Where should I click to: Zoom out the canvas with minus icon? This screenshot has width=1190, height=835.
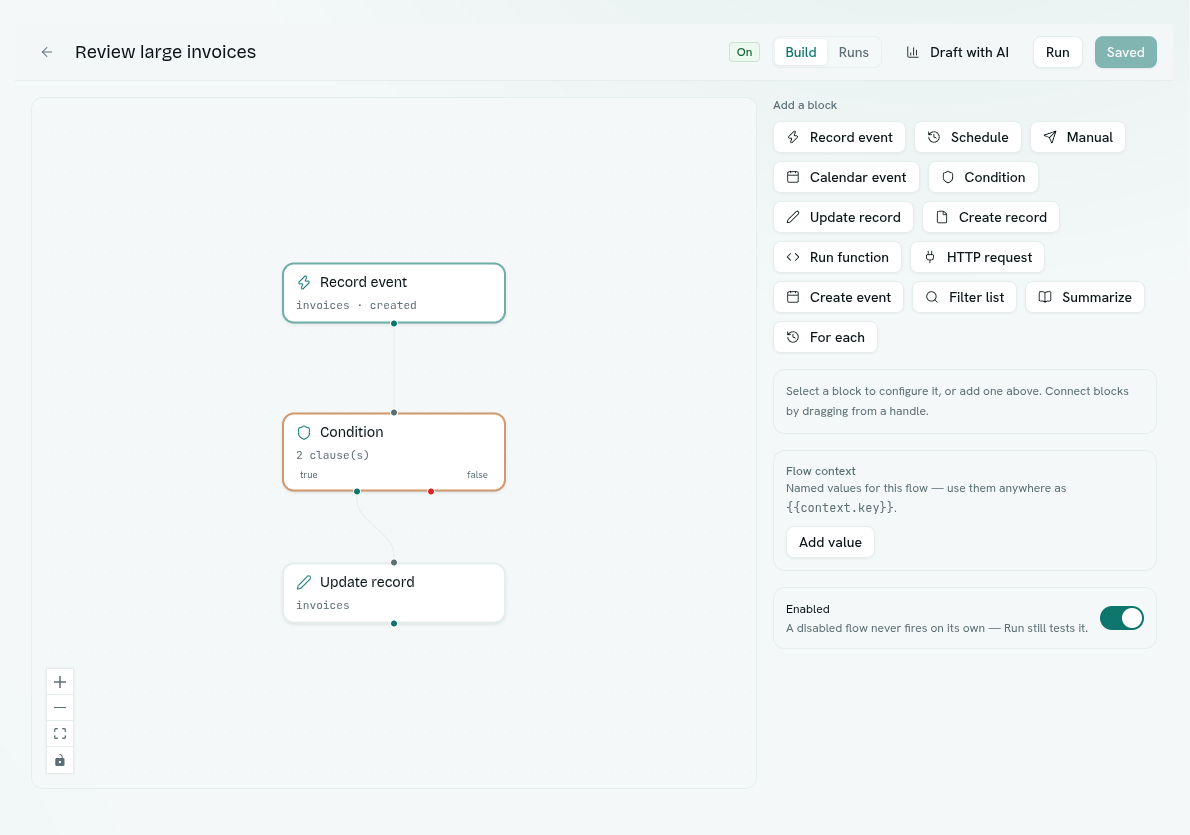click(60, 707)
